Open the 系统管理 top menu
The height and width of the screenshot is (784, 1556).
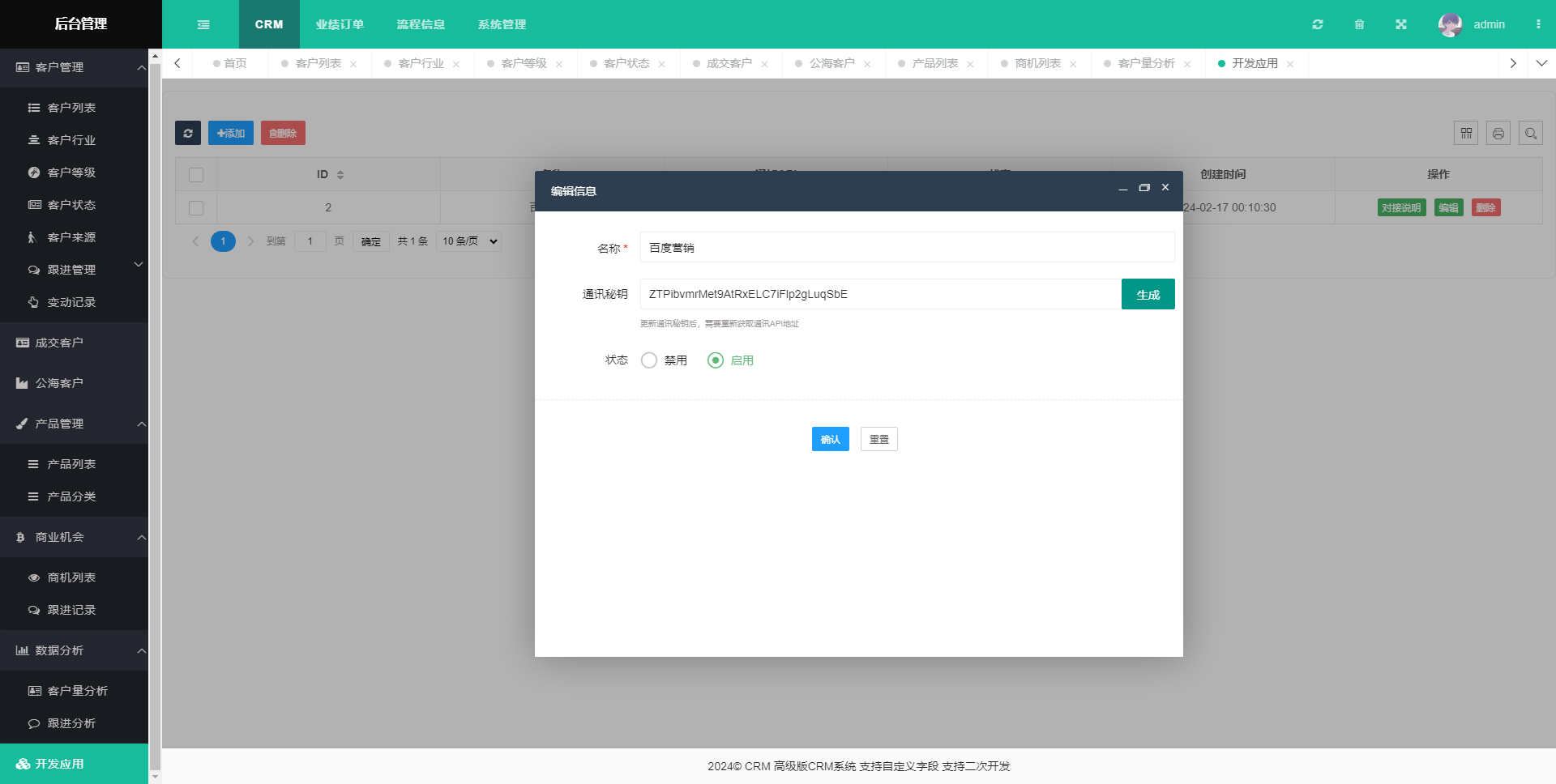click(x=502, y=24)
